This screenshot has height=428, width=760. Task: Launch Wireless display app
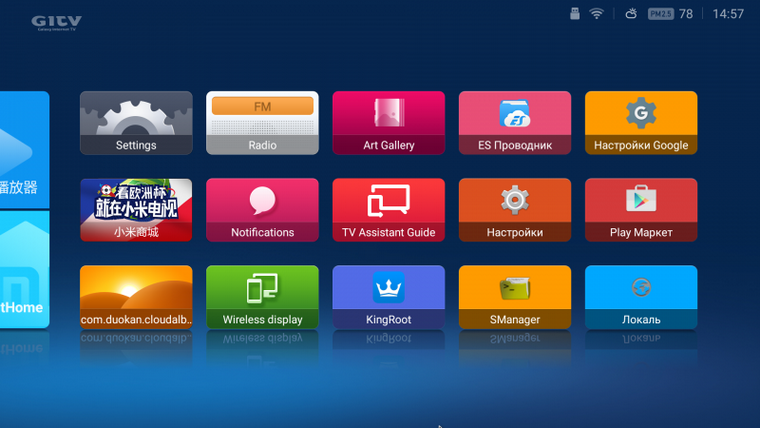tap(262, 297)
